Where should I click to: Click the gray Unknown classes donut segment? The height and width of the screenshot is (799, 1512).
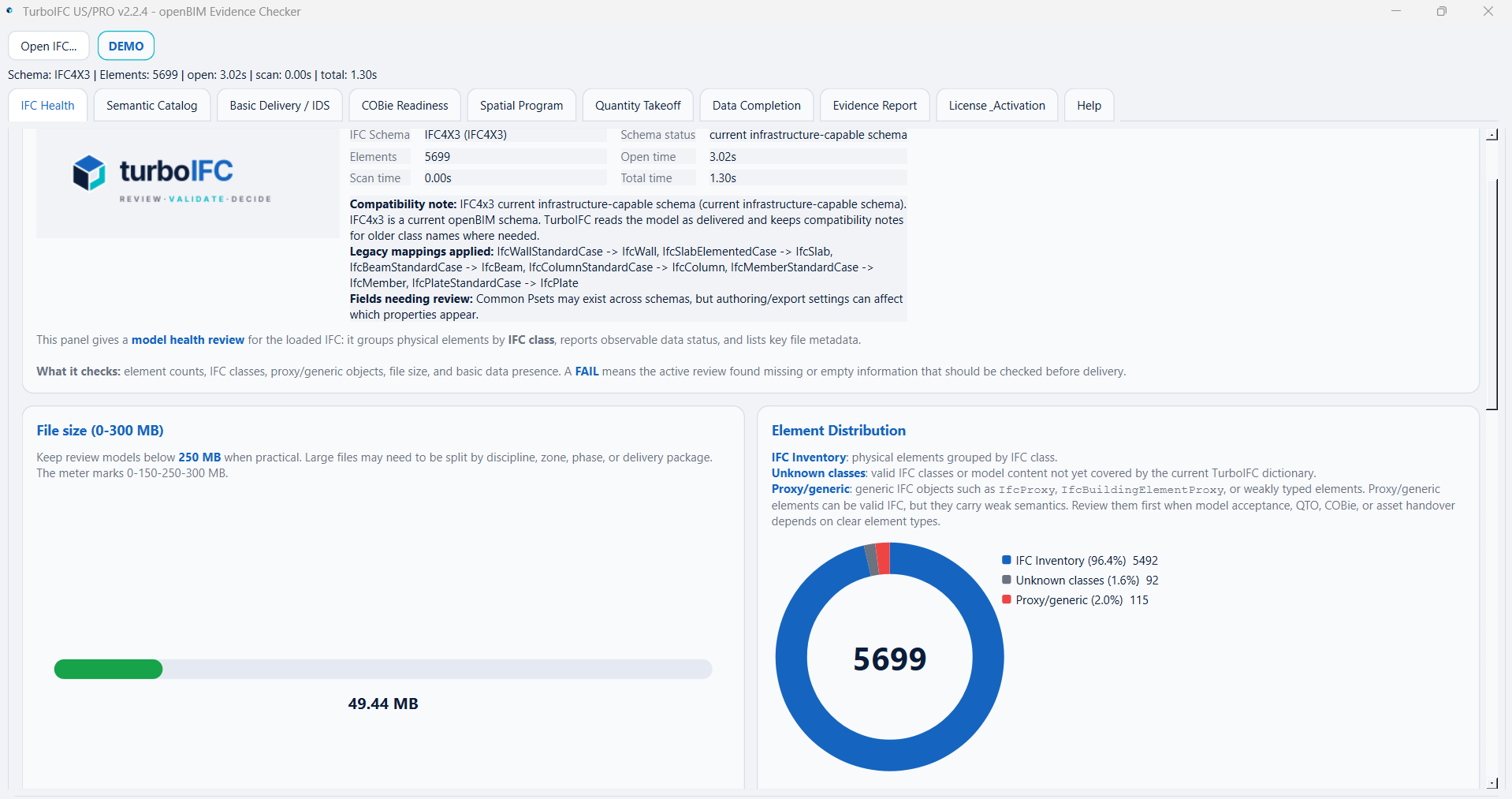pyautogui.click(x=871, y=559)
